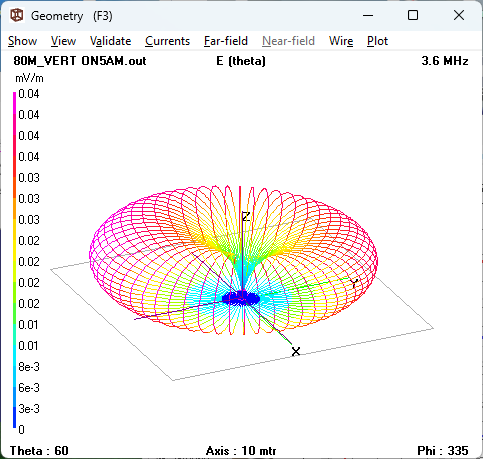483x459 pixels.
Task: Click the 4nec2 cube icon in title bar
Action: coord(17,15)
